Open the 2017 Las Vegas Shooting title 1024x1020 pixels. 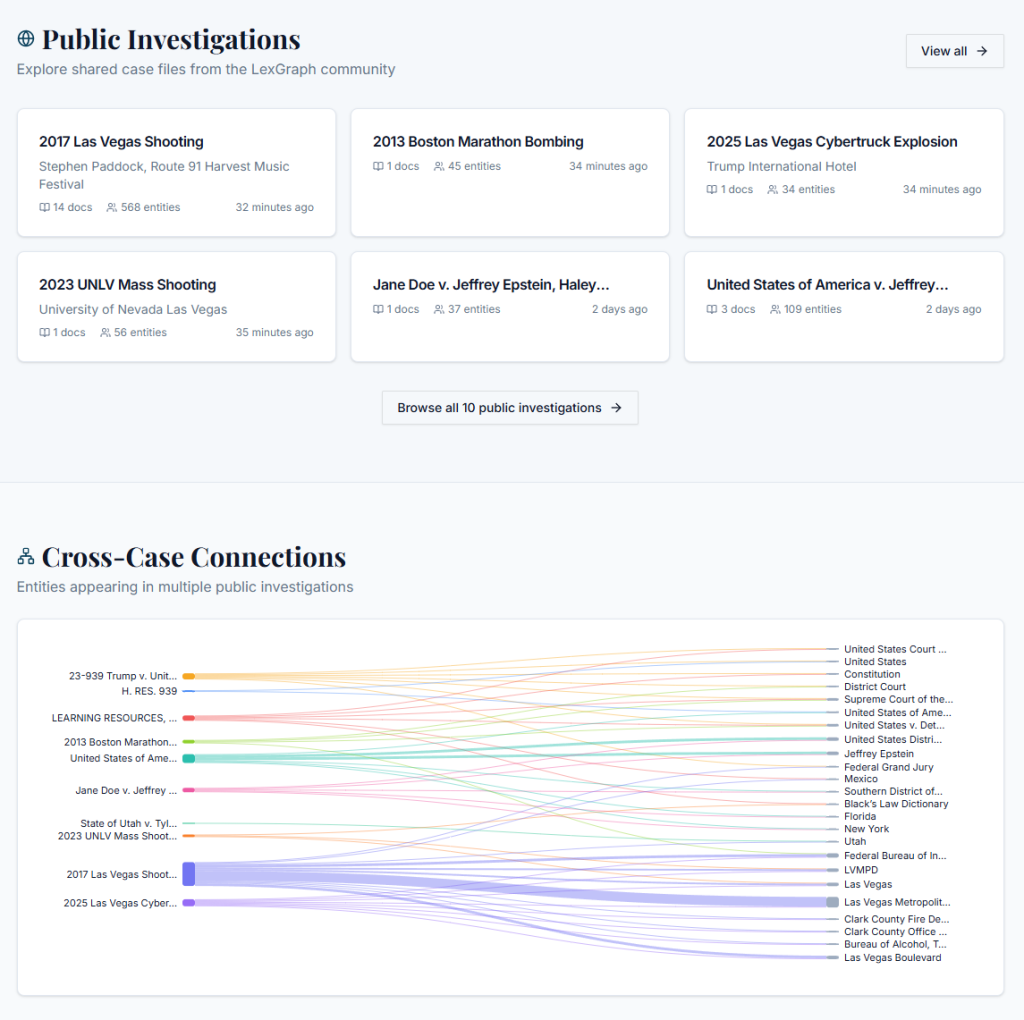tap(121, 142)
